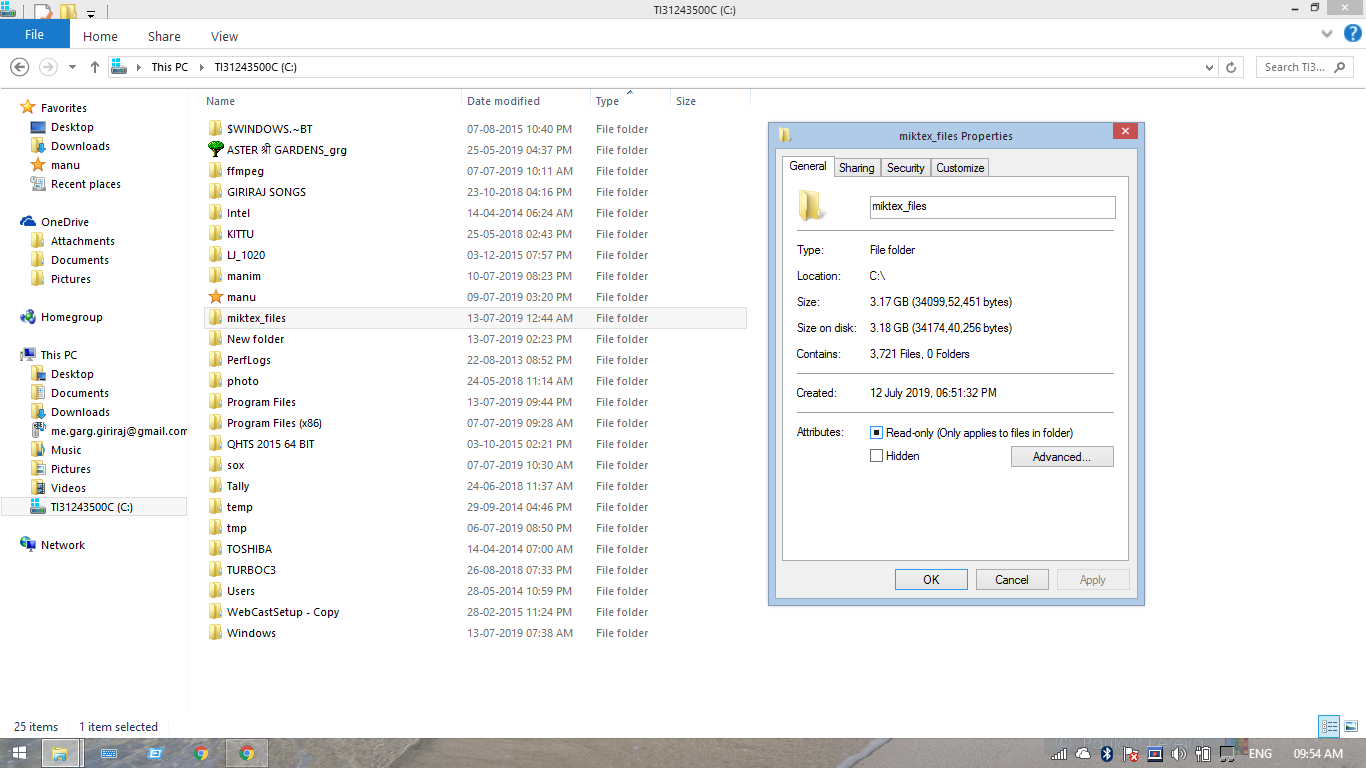The width and height of the screenshot is (1366, 768).
Task: Switch to the View ribbon tab
Action: pos(224,36)
